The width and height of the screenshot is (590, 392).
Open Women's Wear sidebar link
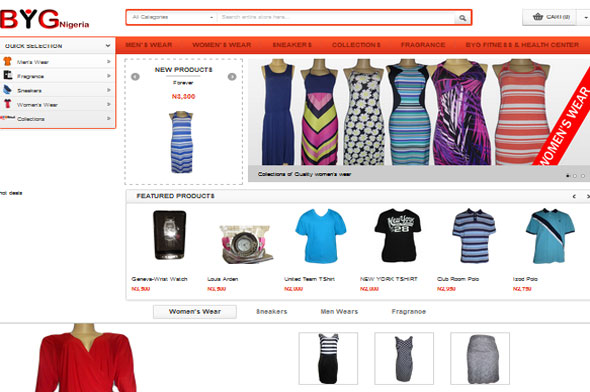click(x=37, y=105)
